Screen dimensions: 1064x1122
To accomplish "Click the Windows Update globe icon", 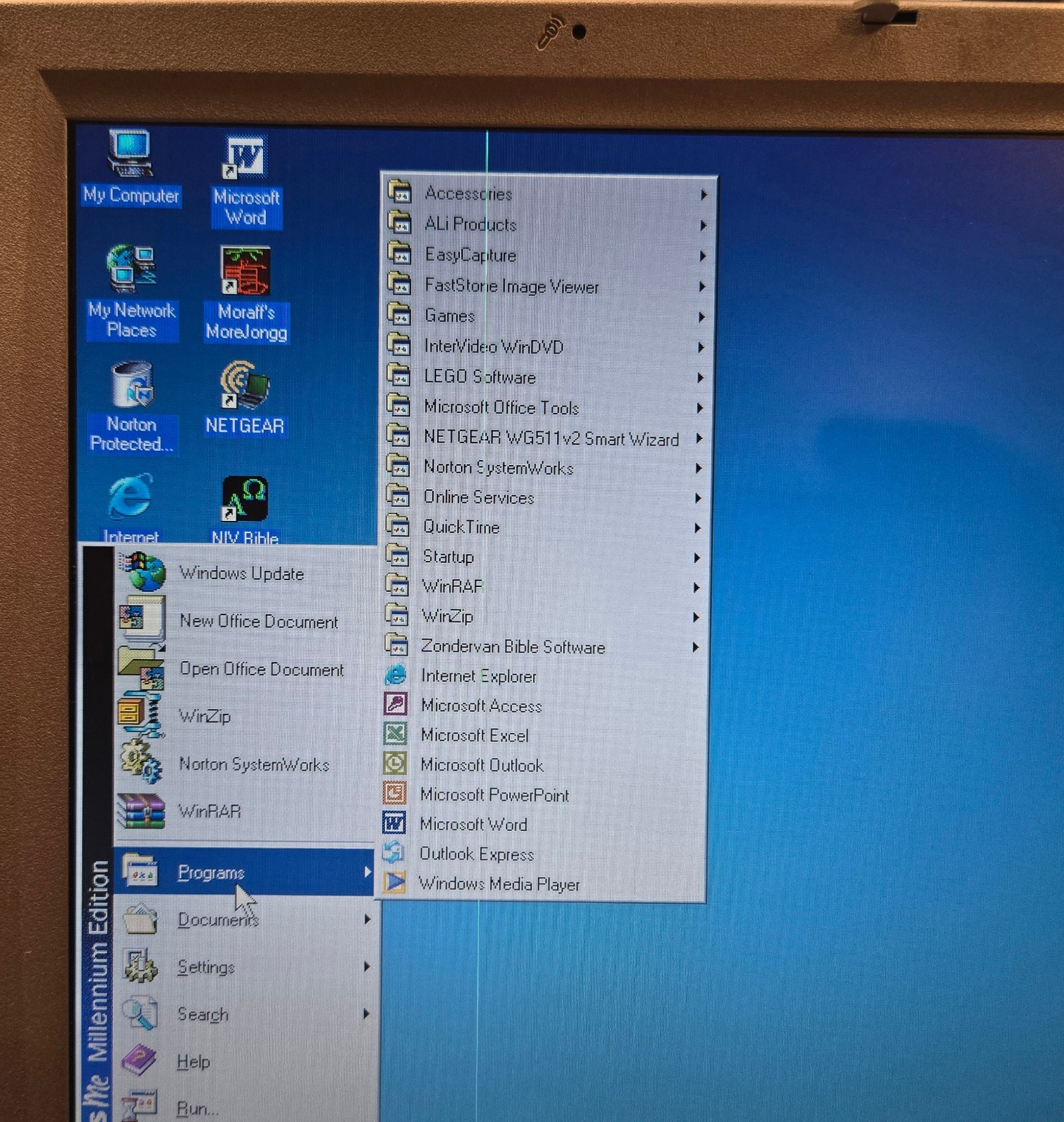I will point(142,572).
